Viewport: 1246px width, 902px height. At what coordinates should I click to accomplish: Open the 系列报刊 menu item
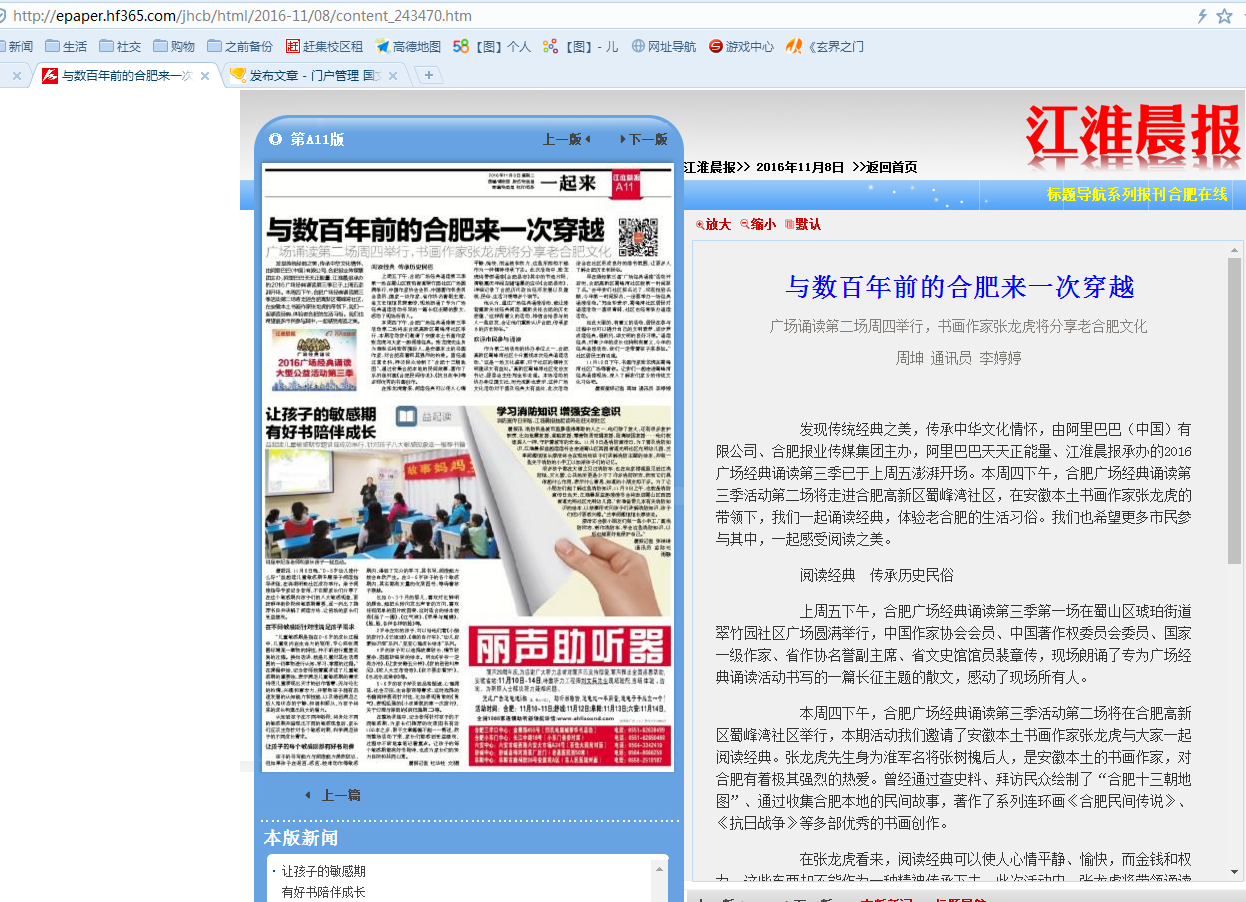pos(1137,194)
